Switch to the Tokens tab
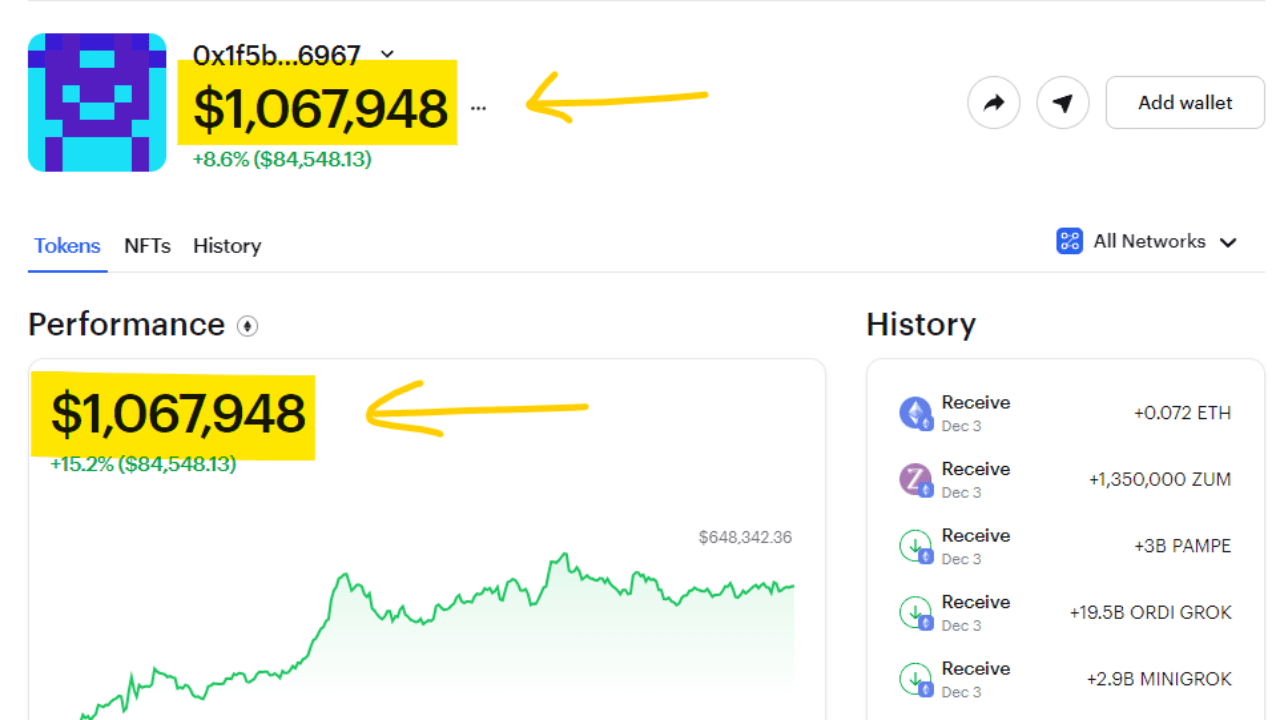The height and width of the screenshot is (720, 1280). click(67, 246)
